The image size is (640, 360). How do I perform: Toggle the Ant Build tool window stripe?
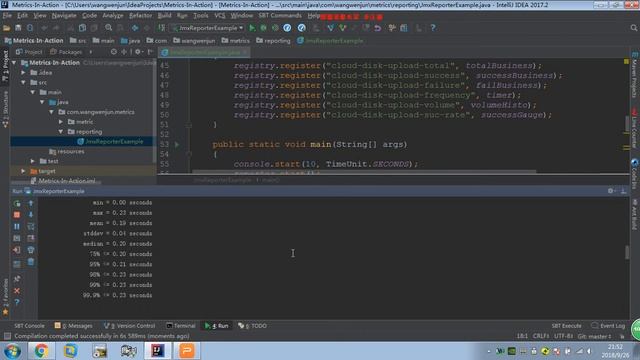(634, 214)
